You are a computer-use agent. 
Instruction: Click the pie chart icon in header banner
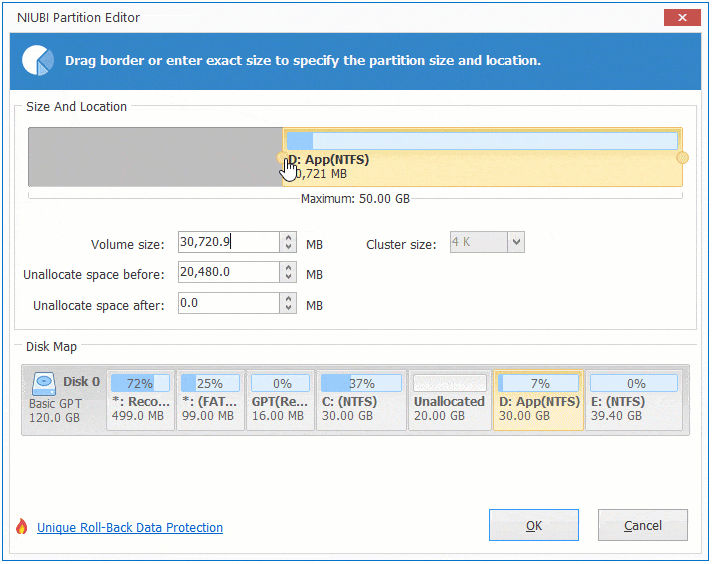click(38, 61)
